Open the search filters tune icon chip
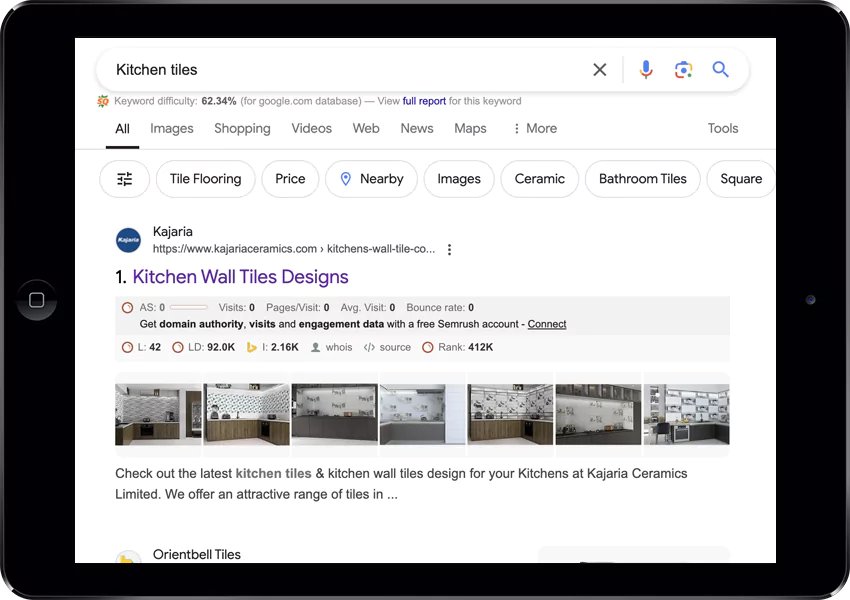 pyautogui.click(x=124, y=179)
